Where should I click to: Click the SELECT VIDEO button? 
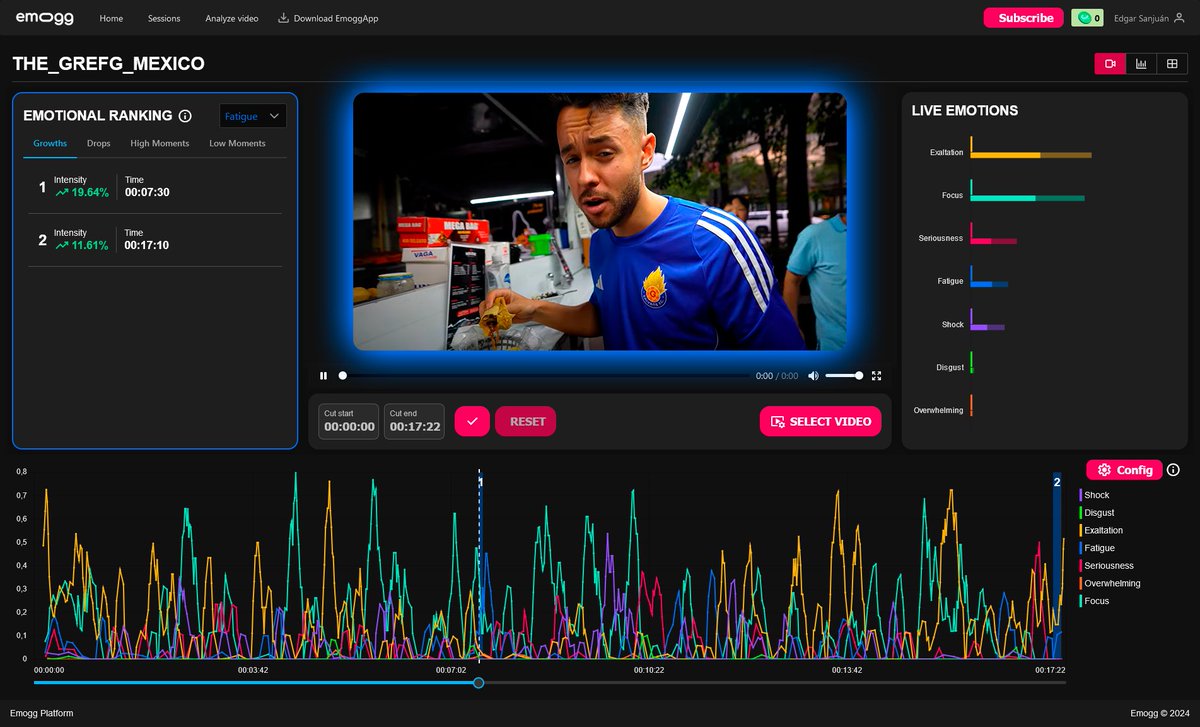coord(820,421)
